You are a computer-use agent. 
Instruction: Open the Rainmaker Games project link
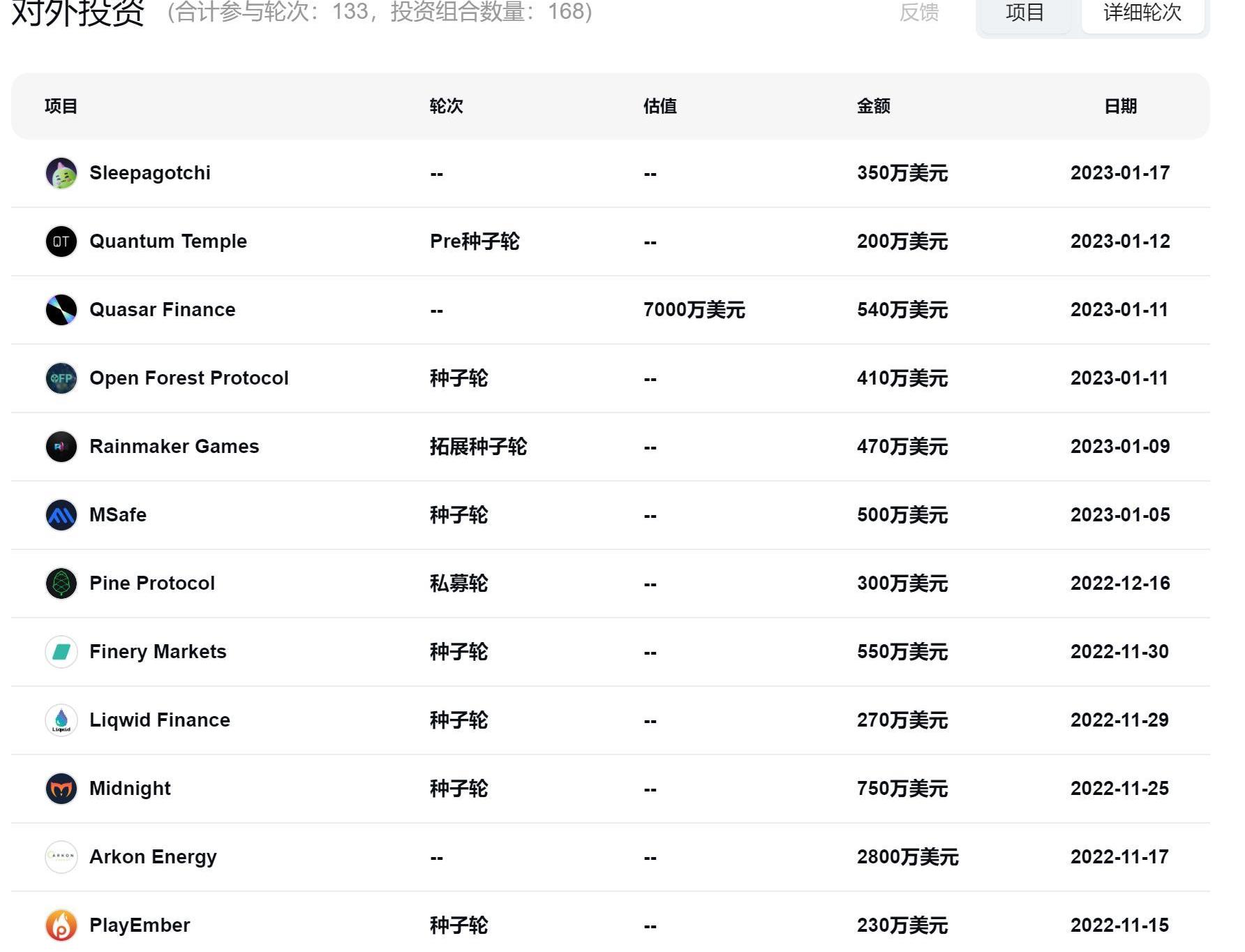174,447
